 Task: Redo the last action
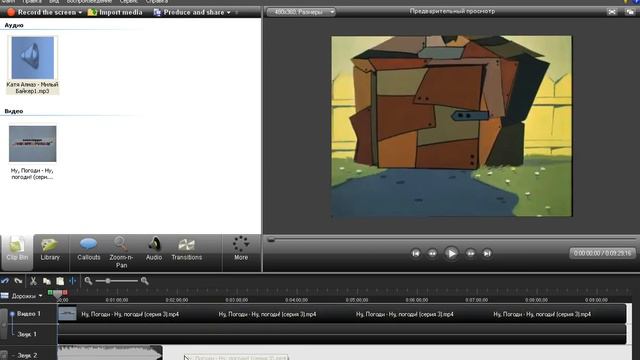[x=18, y=281]
